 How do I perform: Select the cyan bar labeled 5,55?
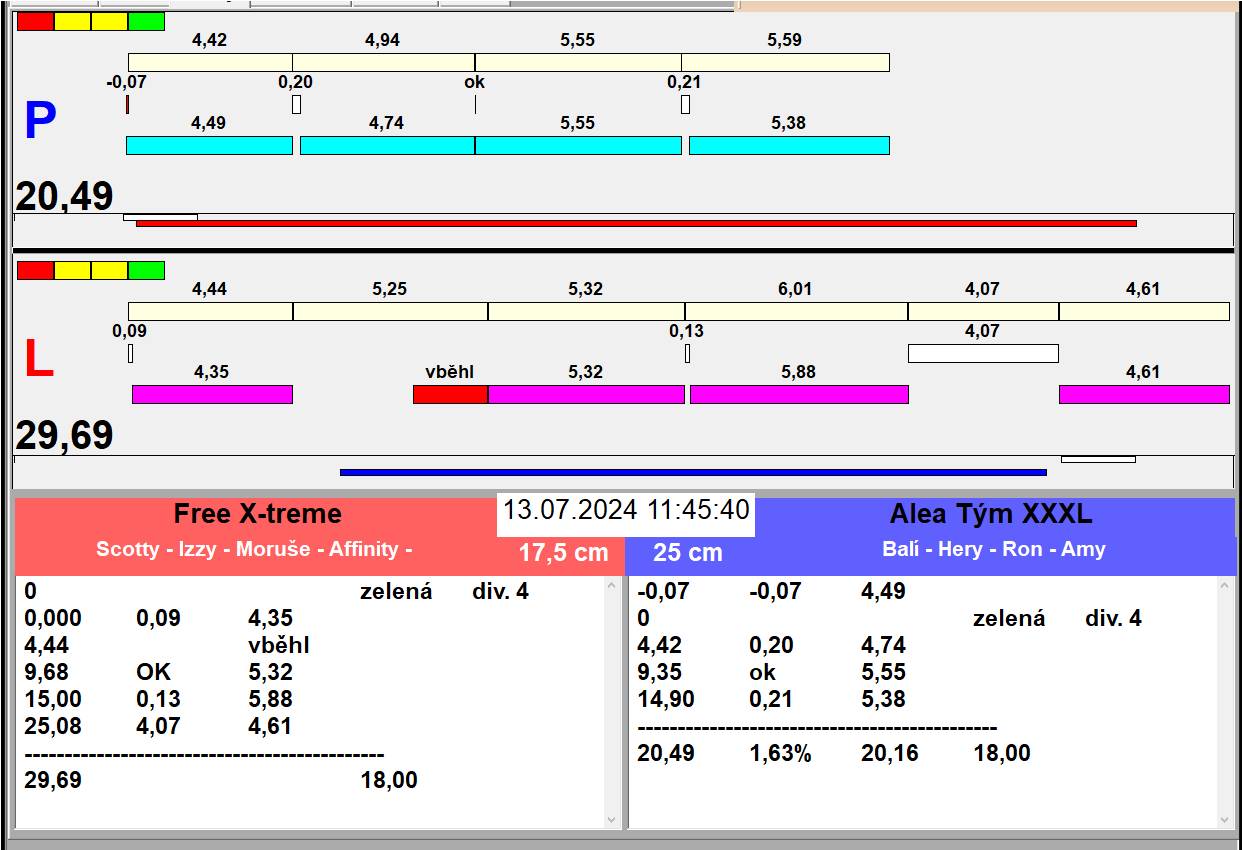tap(578, 145)
